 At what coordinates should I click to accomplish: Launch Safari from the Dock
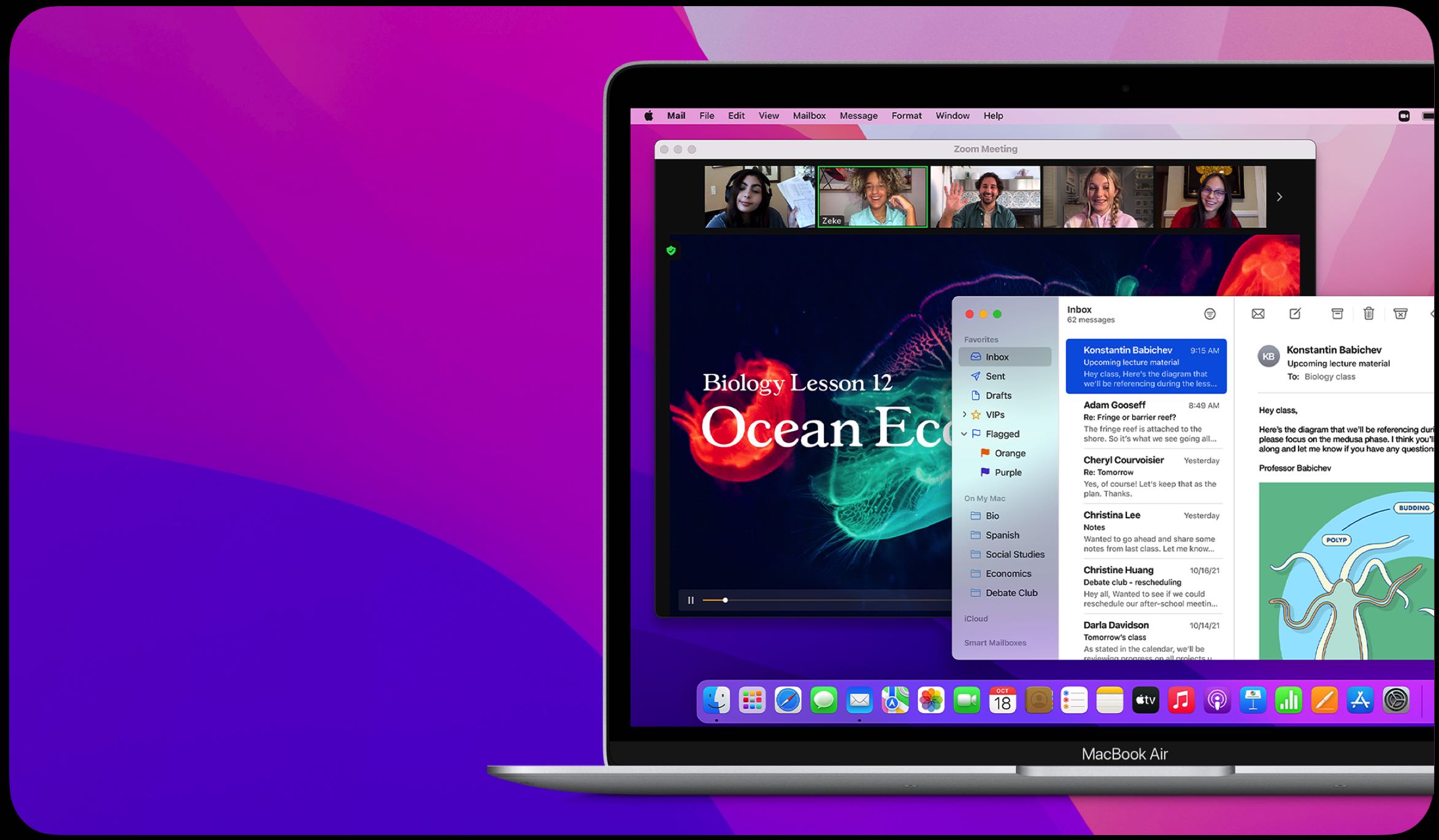pos(788,700)
